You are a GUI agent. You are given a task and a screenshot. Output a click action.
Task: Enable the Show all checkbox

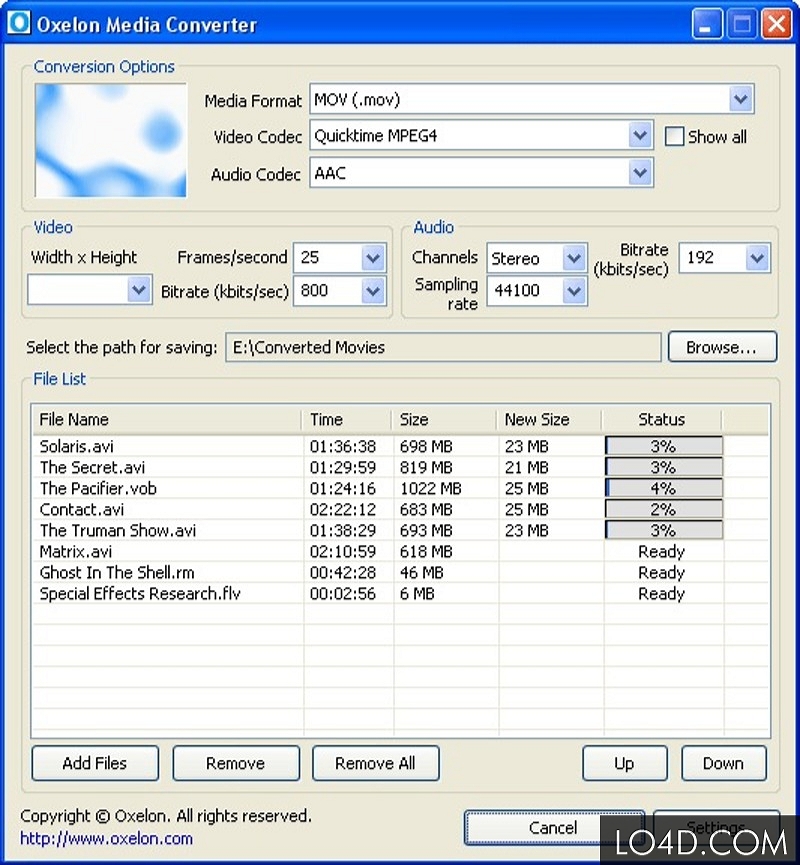(x=674, y=136)
